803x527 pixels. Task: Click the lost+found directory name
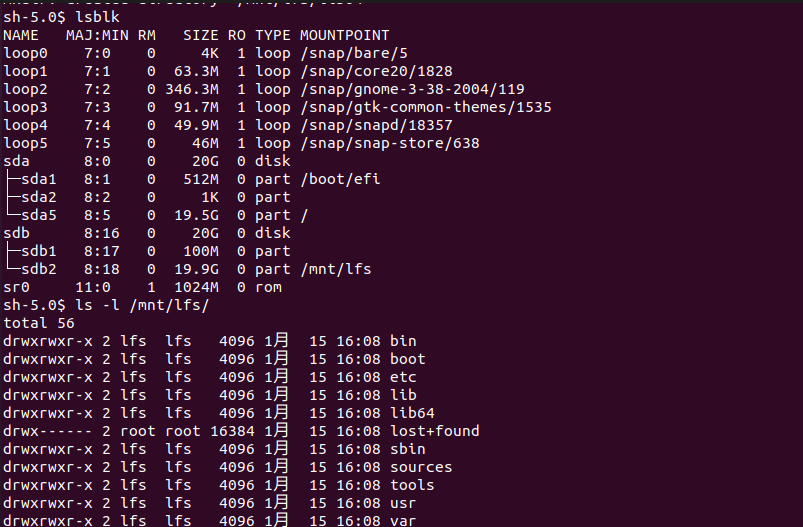435,431
